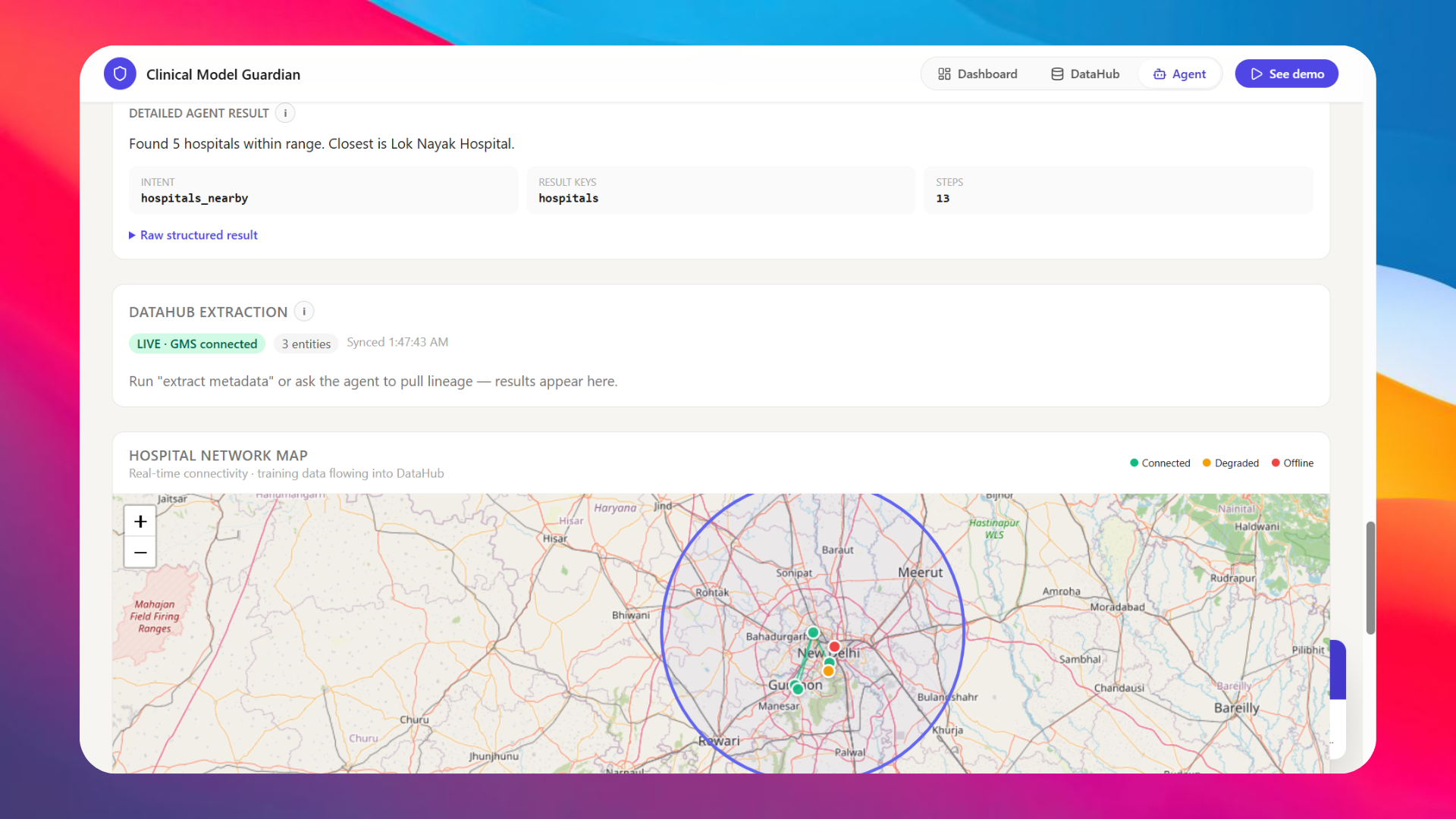Select the Agent tab
This screenshot has height=819, width=1456.
tap(1179, 74)
